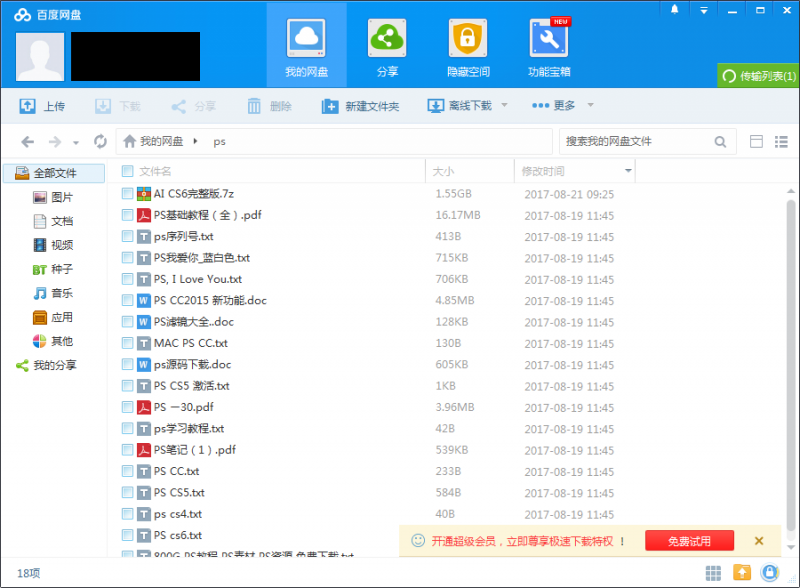Switch to list view icon
The width and height of the screenshot is (800, 588).
pyautogui.click(x=781, y=141)
